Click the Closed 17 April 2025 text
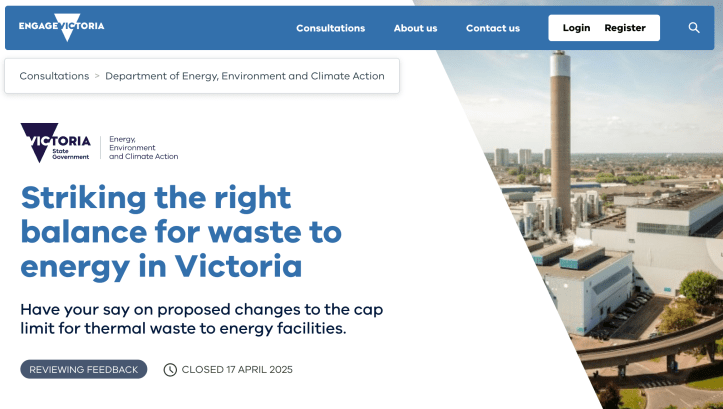The height and width of the screenshot is (409, 723). coord(237,370)
